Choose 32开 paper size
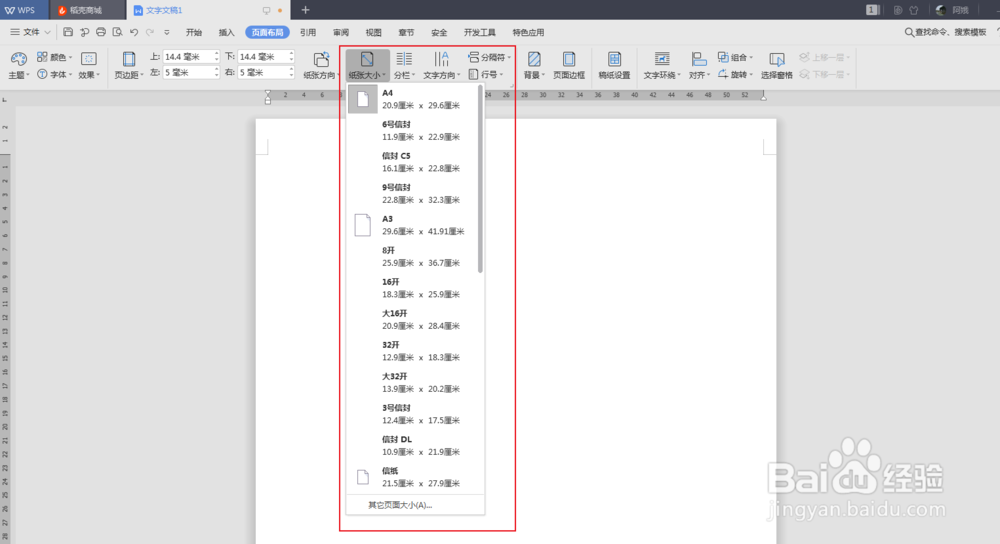This screenshot has width=1000, height=544. coord(413,351)
